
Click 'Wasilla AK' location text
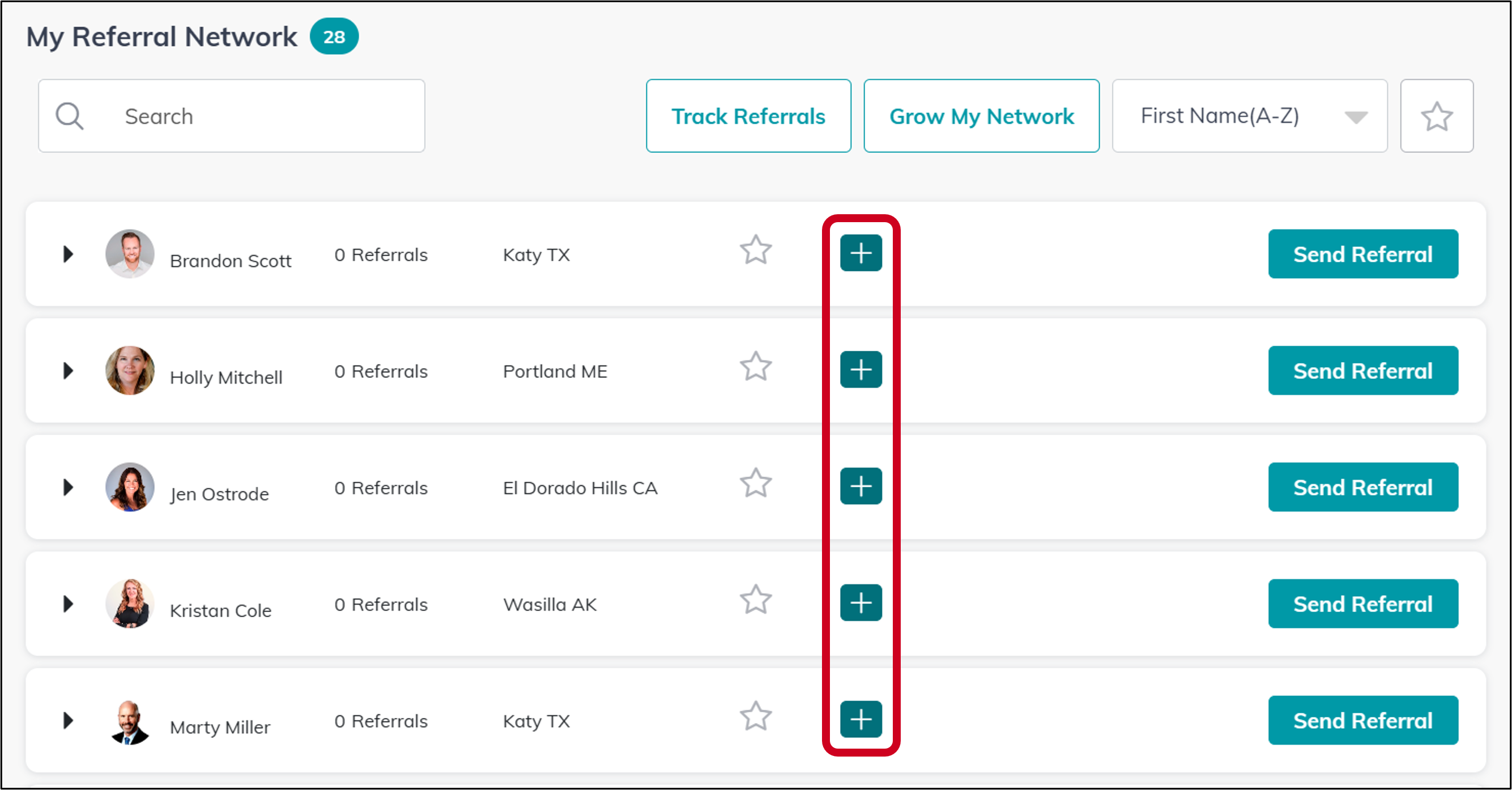pyautogui.click(x=550, y=604)
